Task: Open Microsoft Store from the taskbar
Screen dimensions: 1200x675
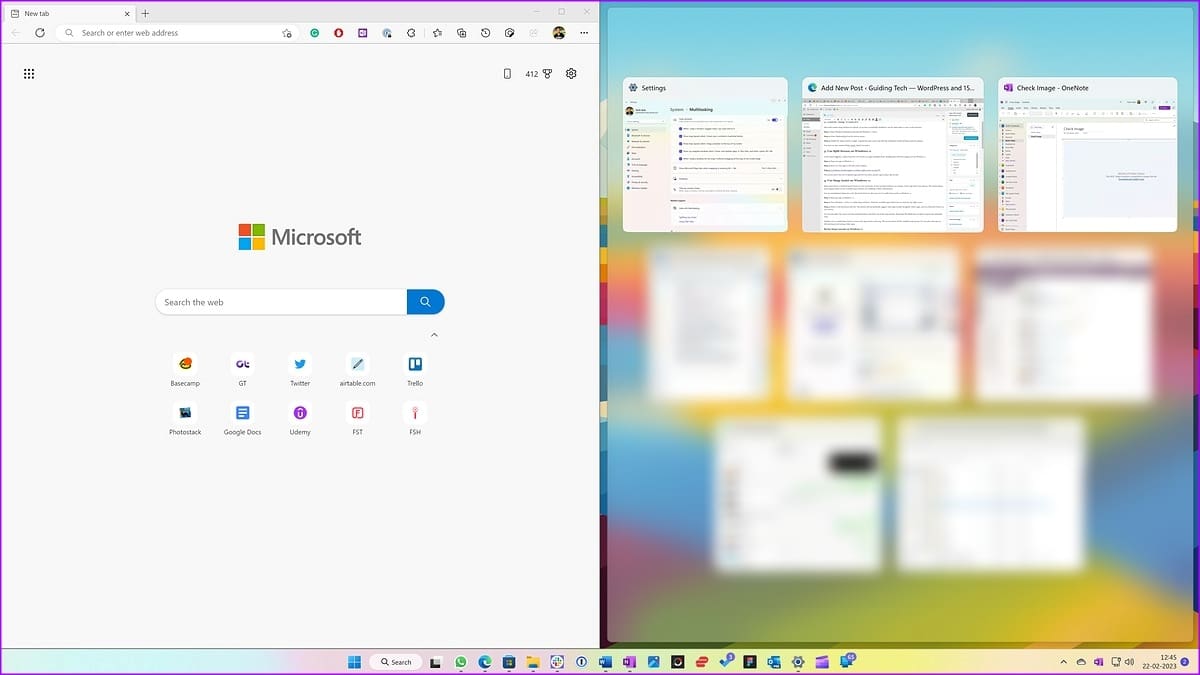Action: (x=509, y=662)
